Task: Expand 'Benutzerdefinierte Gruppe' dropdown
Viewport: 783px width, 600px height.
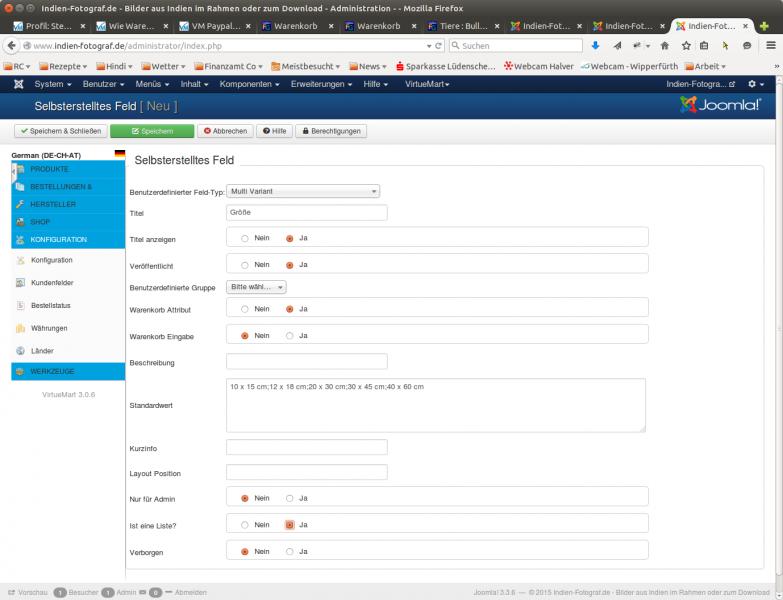Action: click(257, 287)
